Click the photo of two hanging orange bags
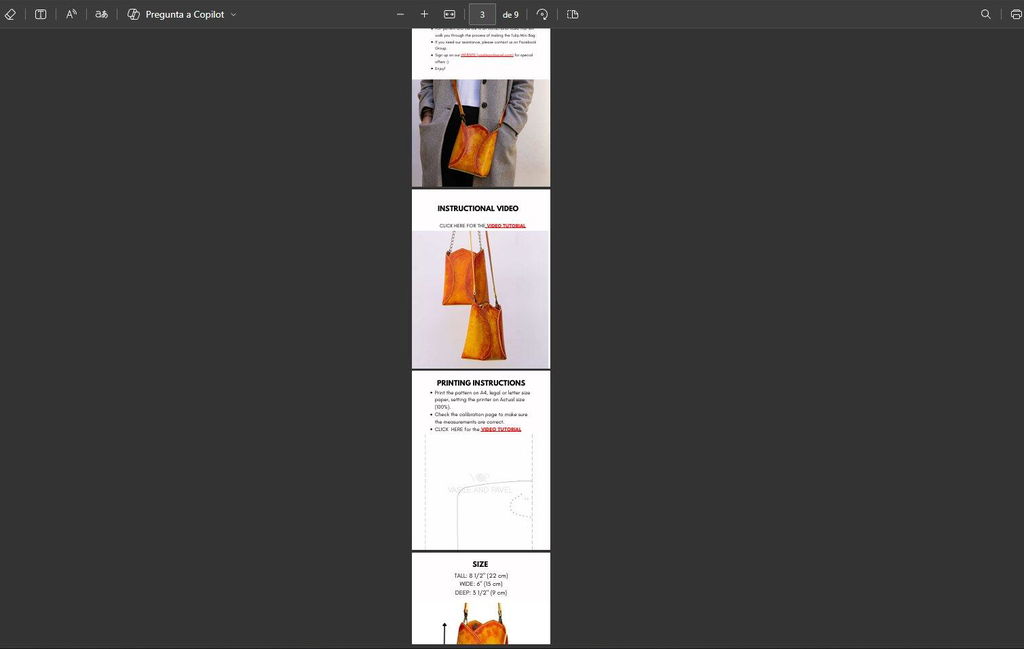1024x649 pixels. click(481, 299)
